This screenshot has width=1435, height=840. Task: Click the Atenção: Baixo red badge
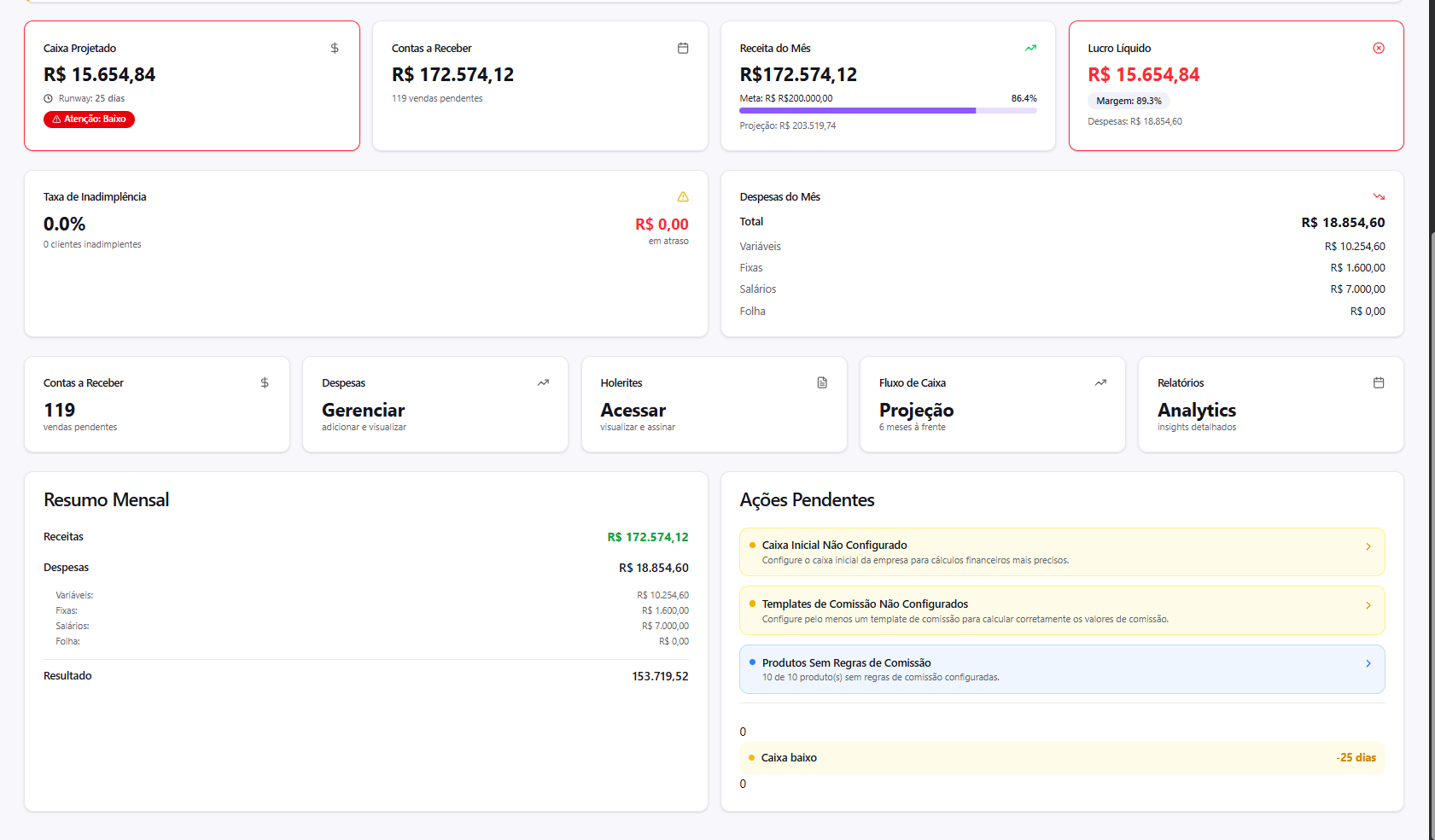[x=90, y=120]
